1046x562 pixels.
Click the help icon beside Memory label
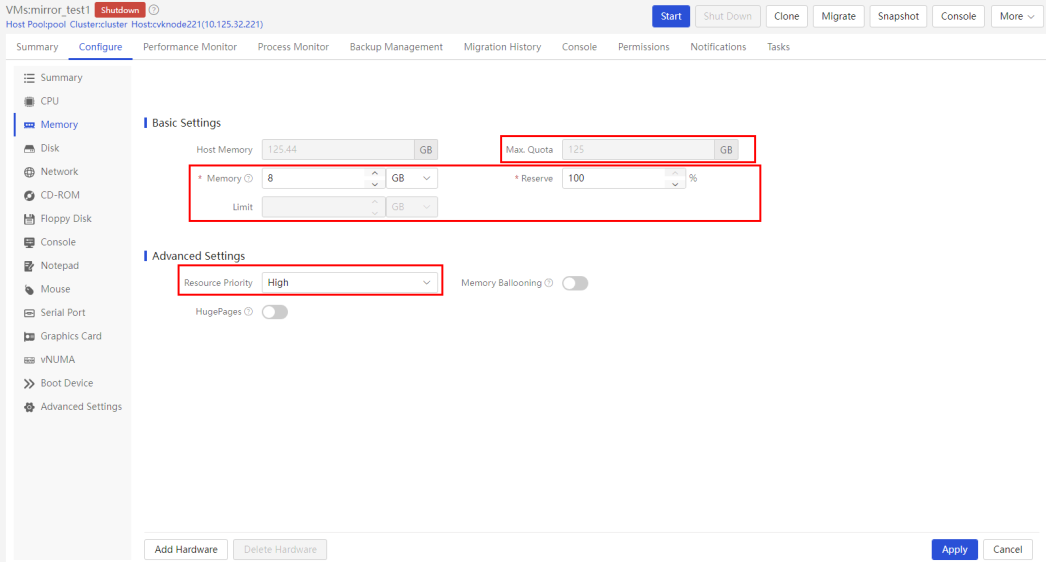(x=249, y=178)
